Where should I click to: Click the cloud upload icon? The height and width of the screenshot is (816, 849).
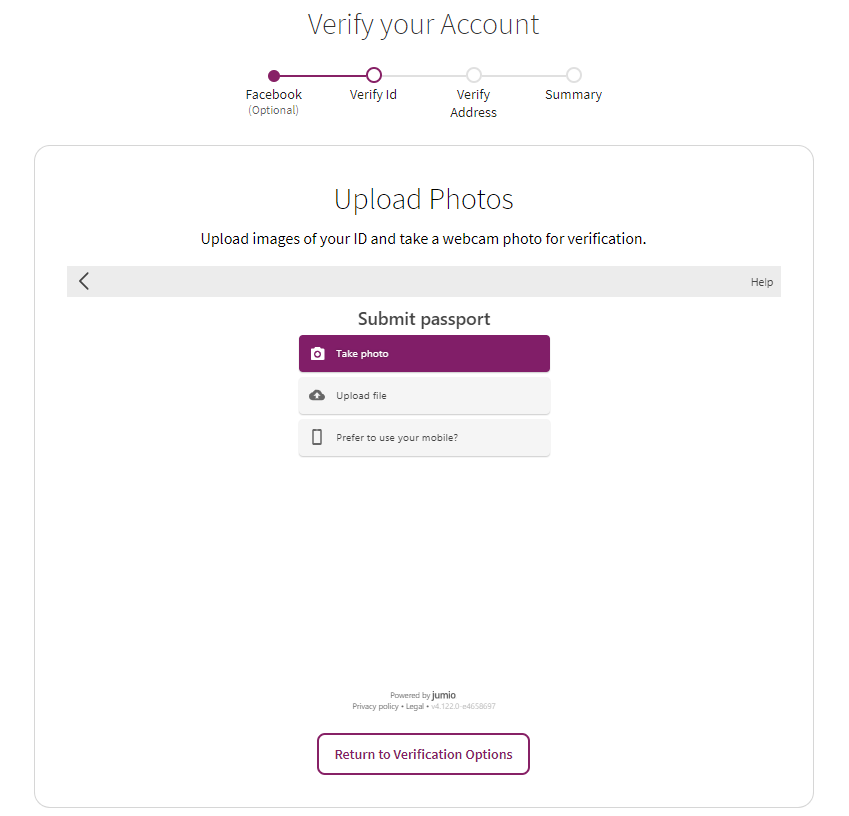pyautogui.click(x=317, y=395)
